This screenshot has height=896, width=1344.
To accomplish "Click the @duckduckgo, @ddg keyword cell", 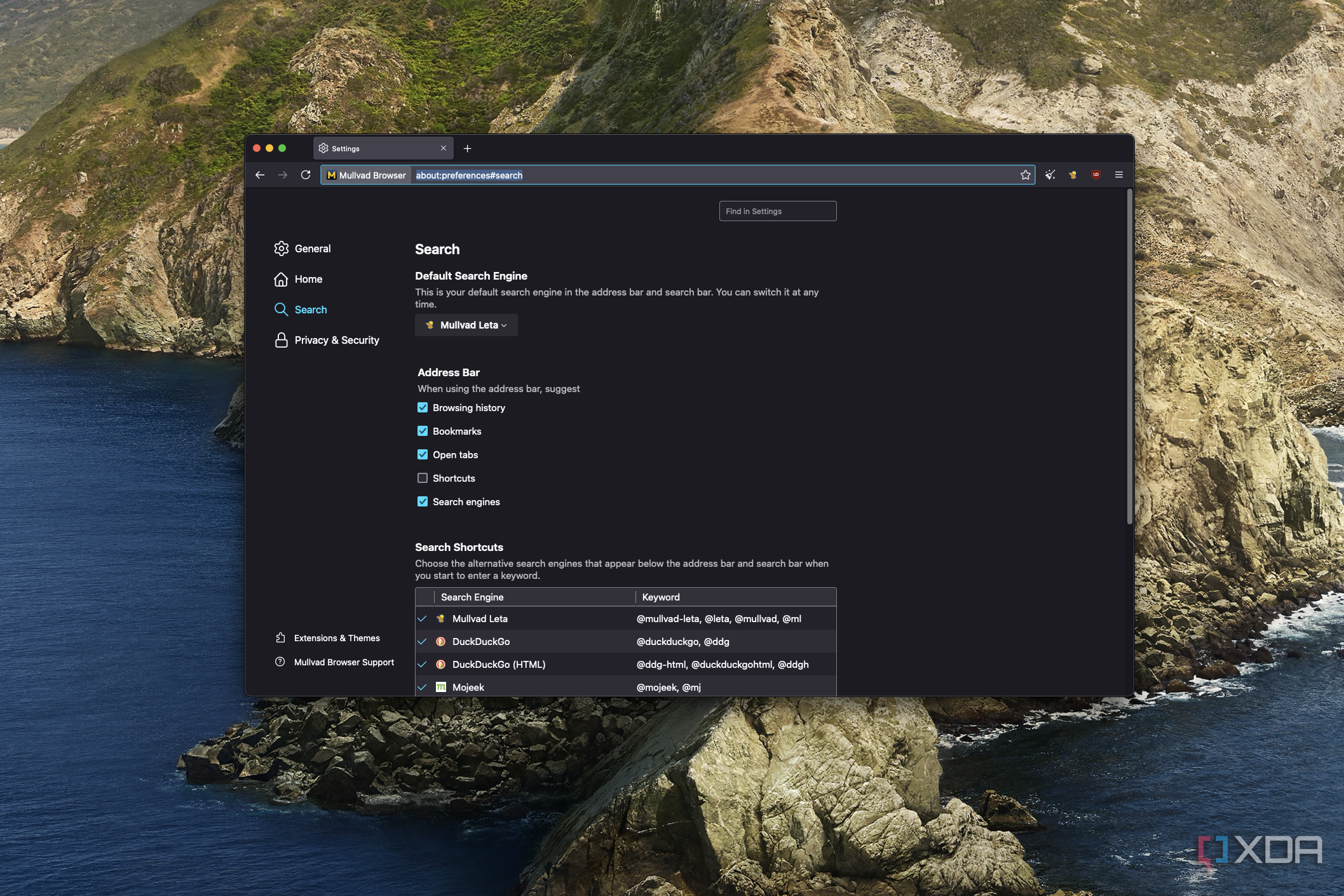I will click(683, 641).
